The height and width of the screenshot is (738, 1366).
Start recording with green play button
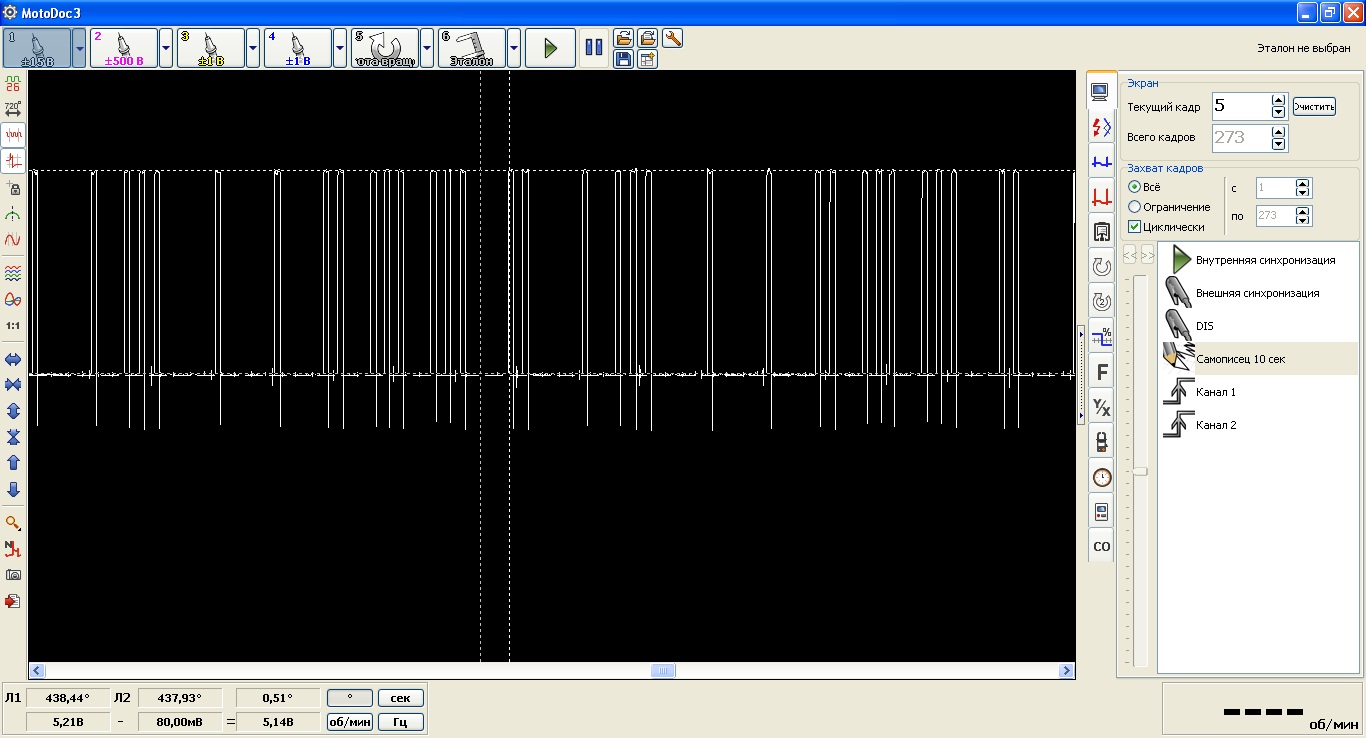(550, 48)
